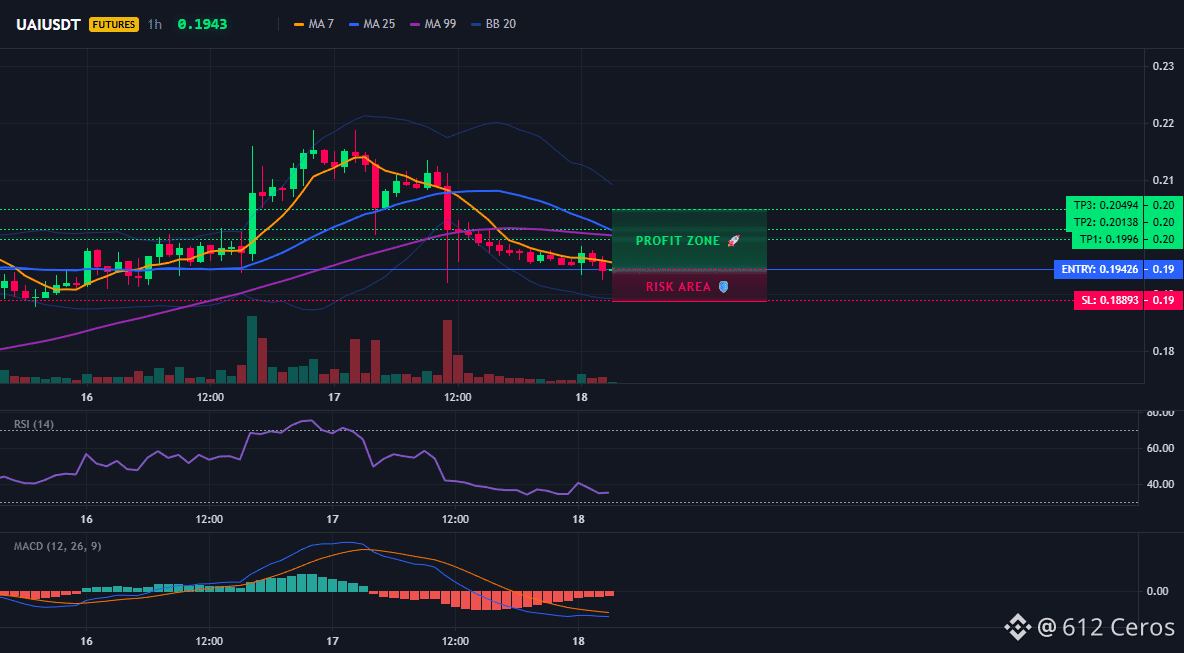Click the orange MA 7 legend marker

pyautogui.click(x=298, y=24)
